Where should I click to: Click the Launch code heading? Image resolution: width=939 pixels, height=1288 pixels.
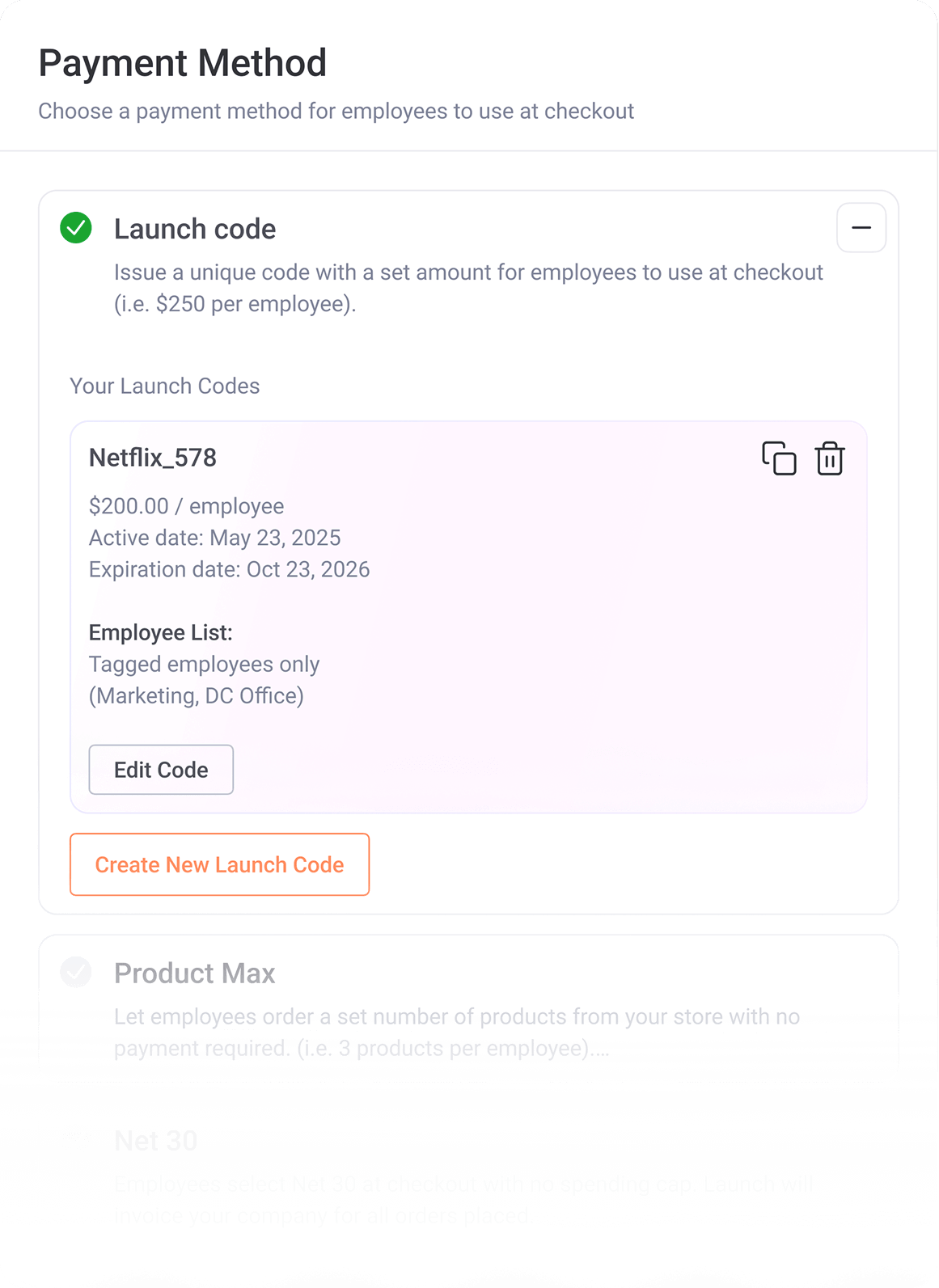195,230
